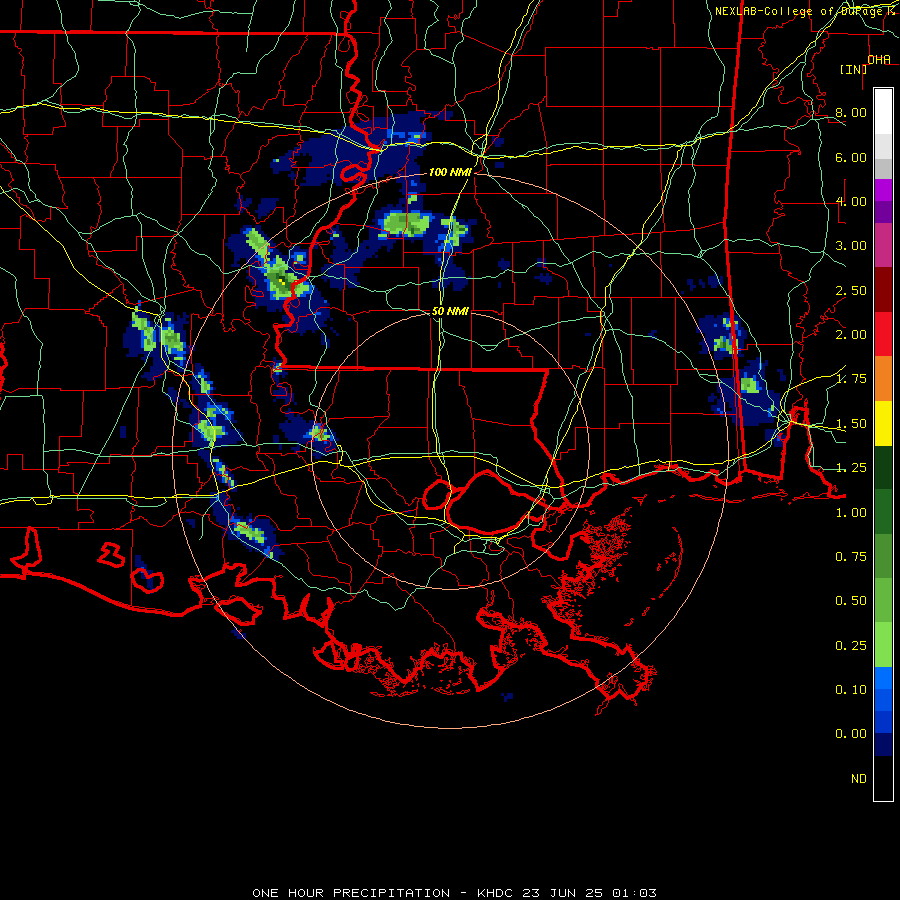Select the 50 NMI range ring label
This screenshot has height=900, width=900.
click(x=450, y=311)
